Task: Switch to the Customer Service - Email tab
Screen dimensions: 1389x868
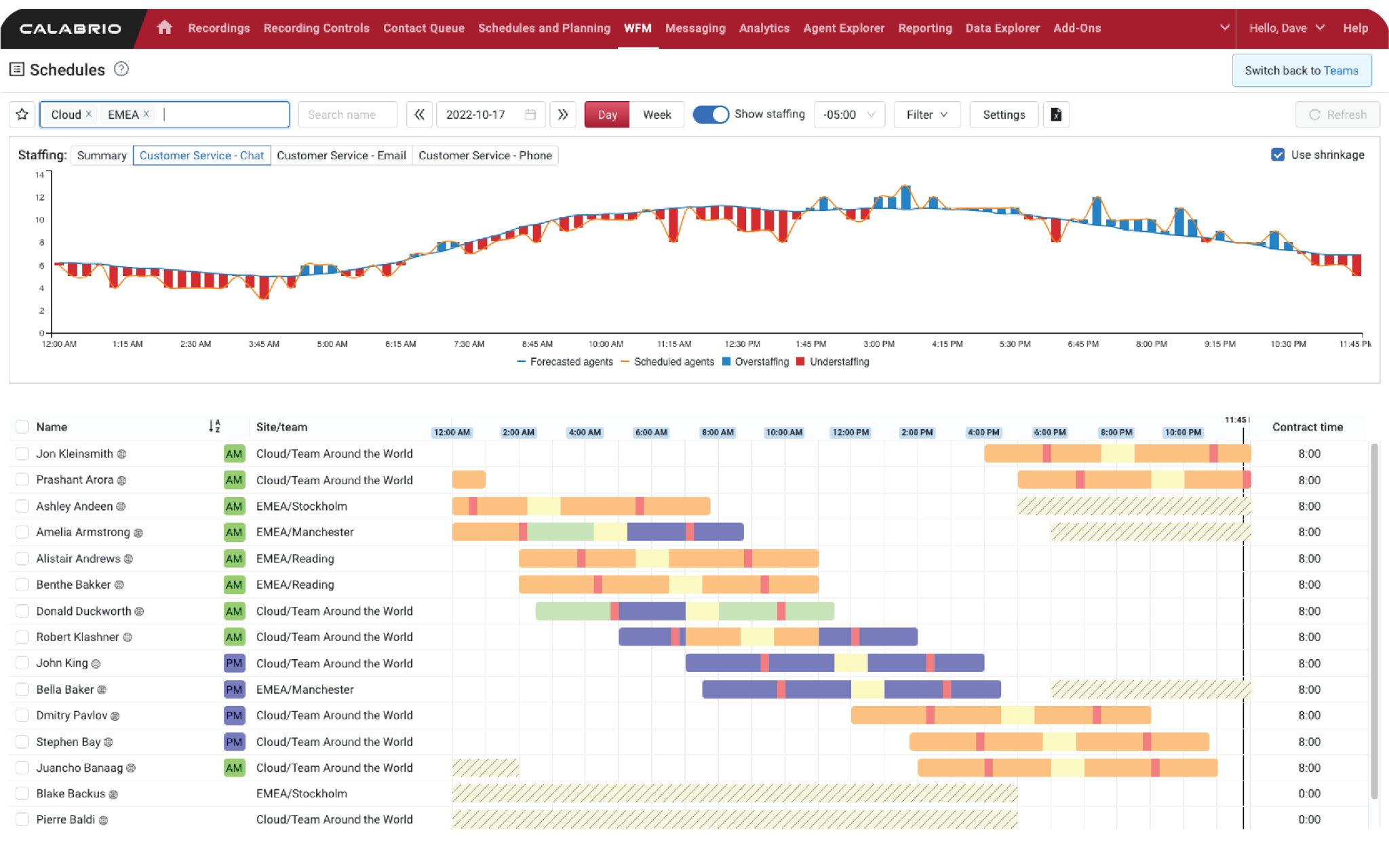Action: click(x=342, y=155)
